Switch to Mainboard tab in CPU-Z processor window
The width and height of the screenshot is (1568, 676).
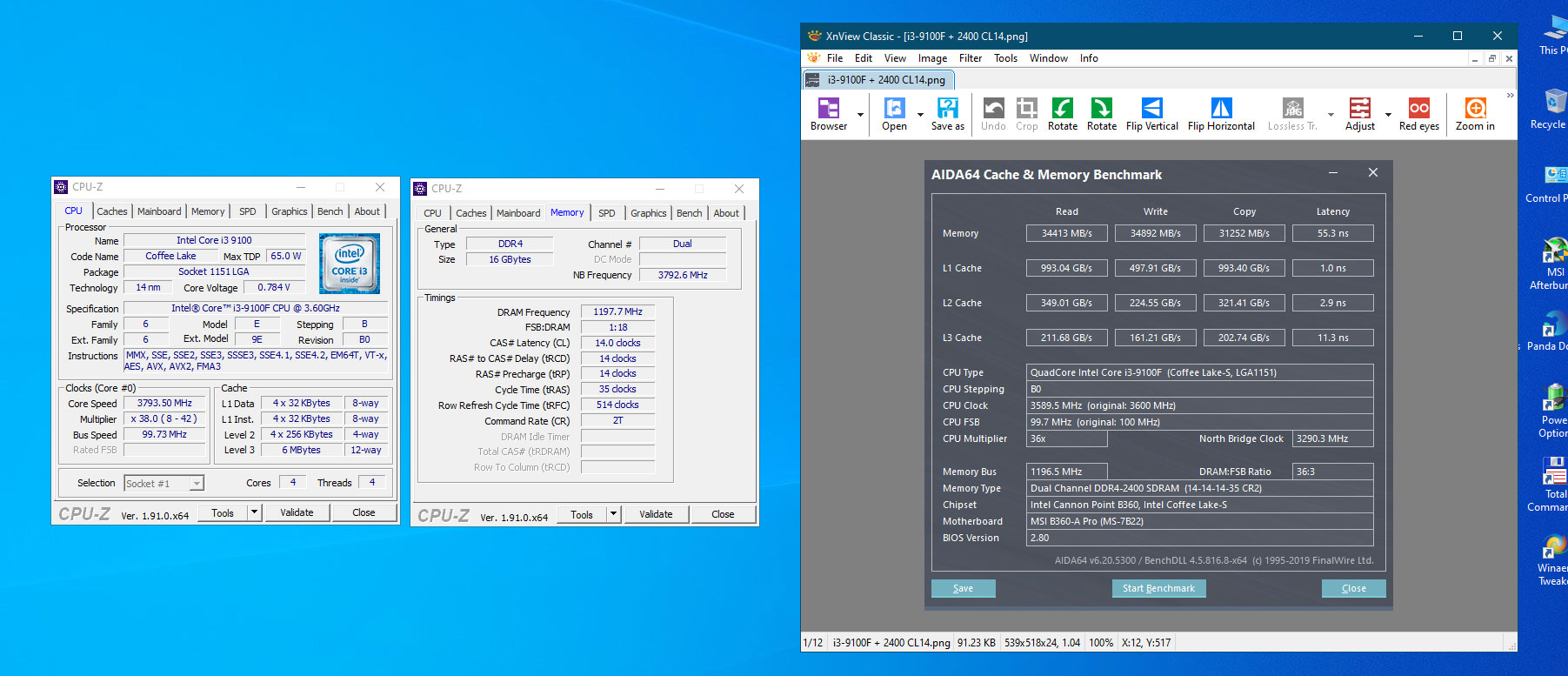coord(159,211)
